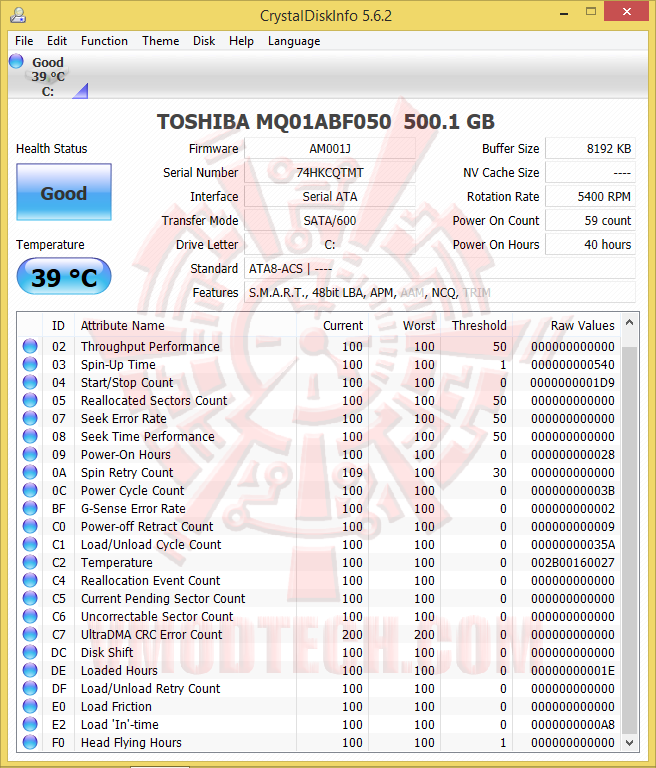Click the status orb for Spin-Up Time
Viewport: 656px width, 768px height.
click(x=30, y=364)
